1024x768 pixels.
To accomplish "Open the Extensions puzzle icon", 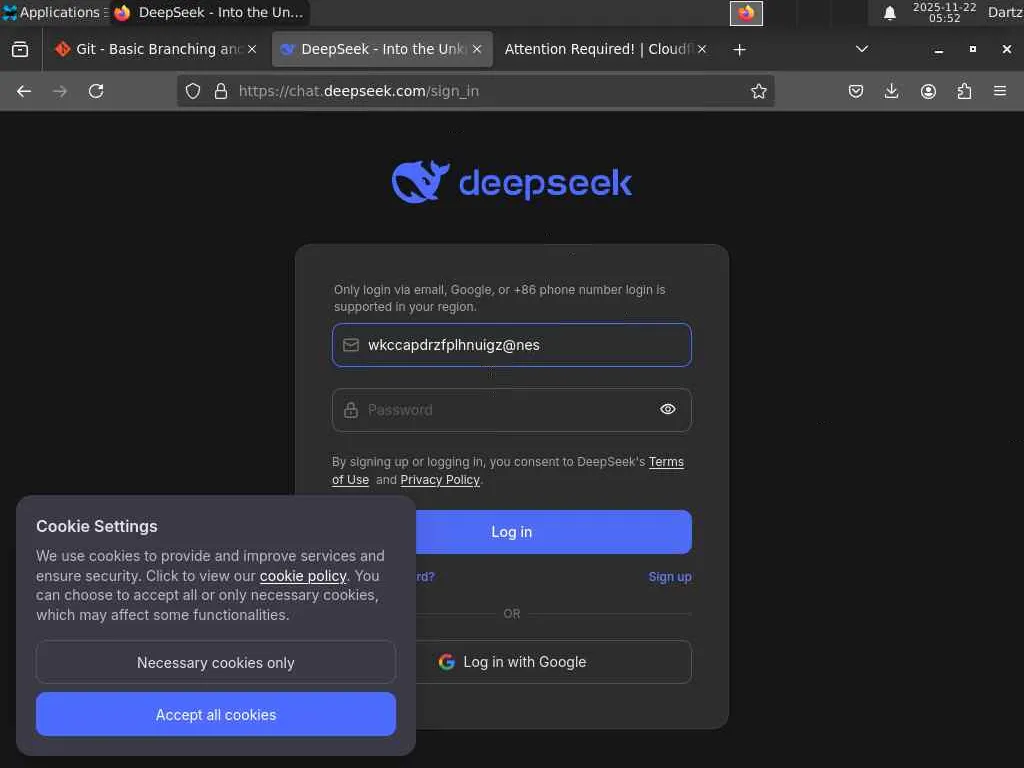I will [x=964, y=91].
